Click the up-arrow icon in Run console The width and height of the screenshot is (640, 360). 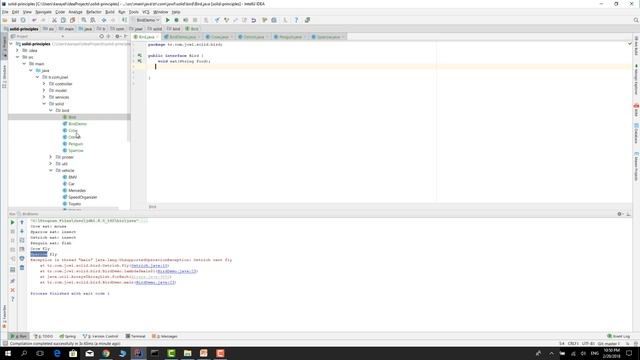(x=22, y=222)
